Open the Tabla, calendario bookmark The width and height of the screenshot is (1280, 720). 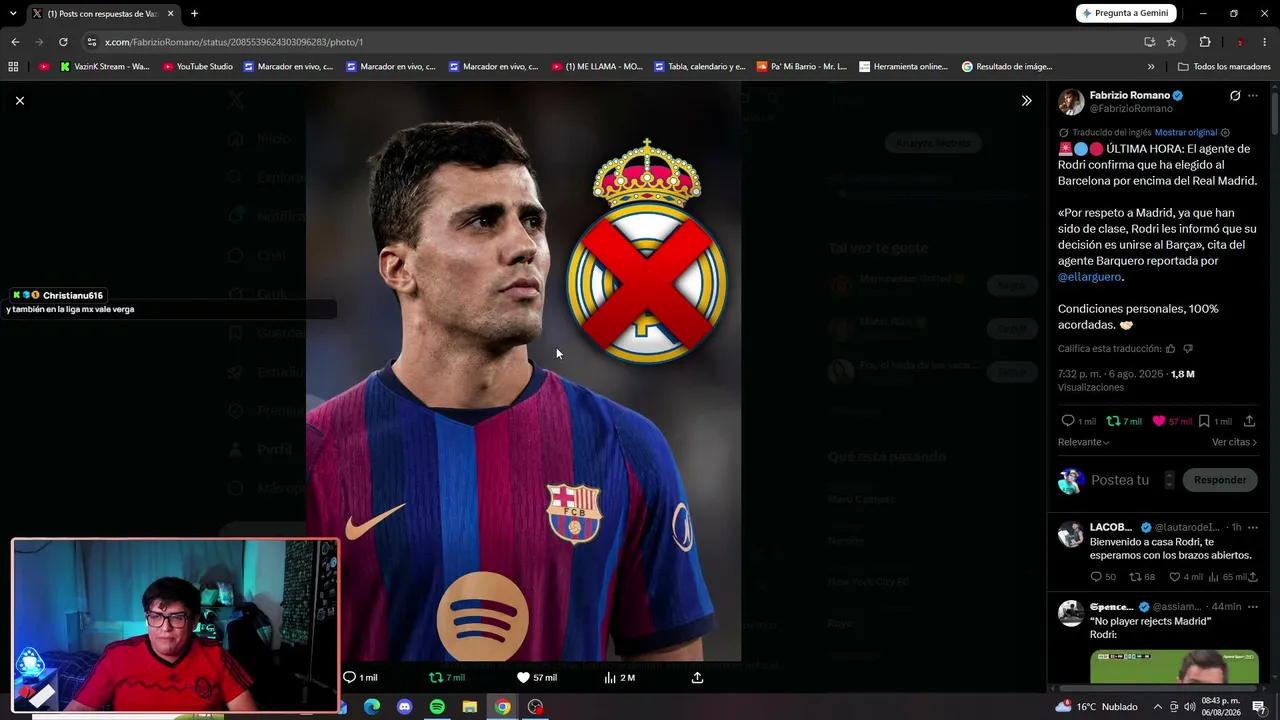[x=700, y=67]
